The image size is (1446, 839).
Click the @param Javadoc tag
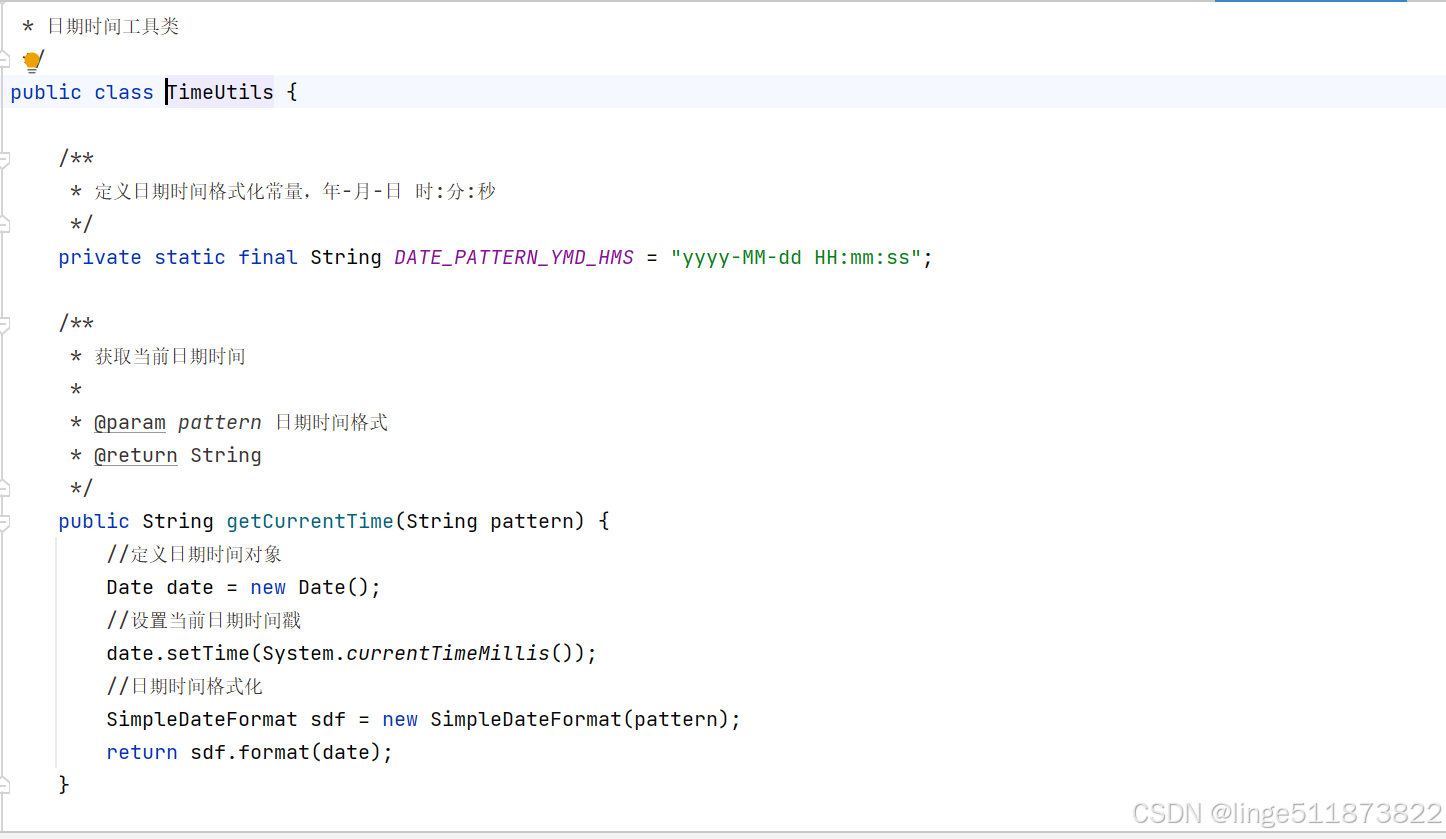pos(130,422)
